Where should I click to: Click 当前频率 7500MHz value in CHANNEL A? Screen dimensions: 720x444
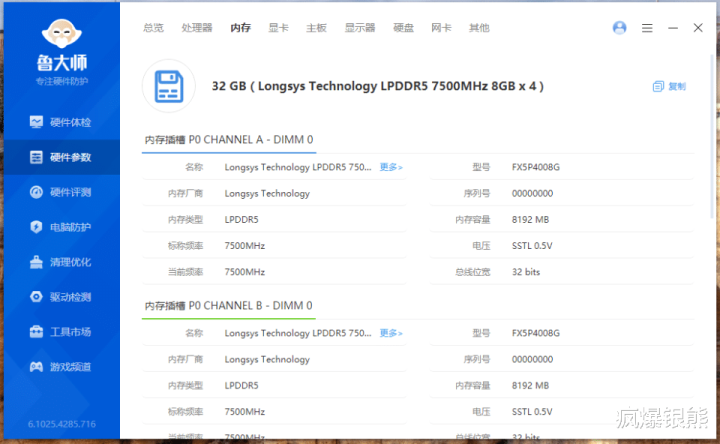click(x=245, y=272)
